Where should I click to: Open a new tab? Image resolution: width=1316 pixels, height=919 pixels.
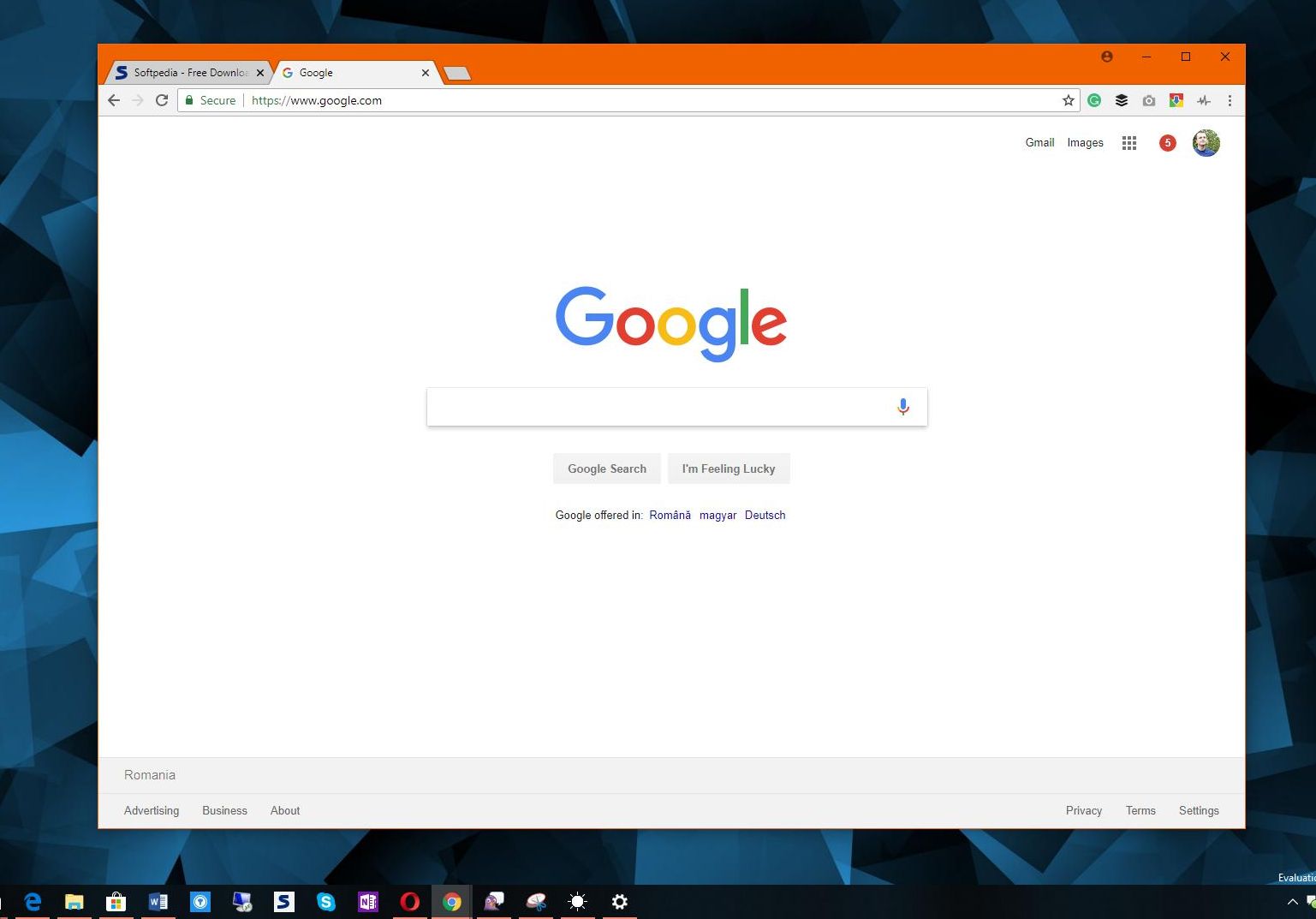[457, 74]
